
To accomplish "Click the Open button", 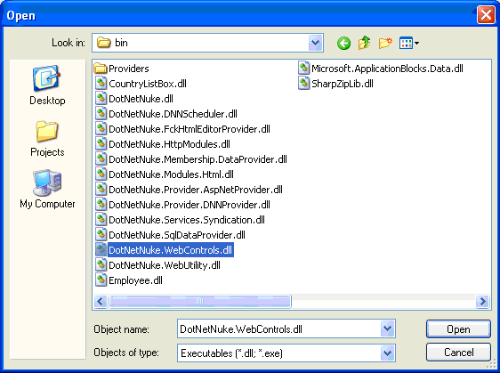I will click(458, 329).
